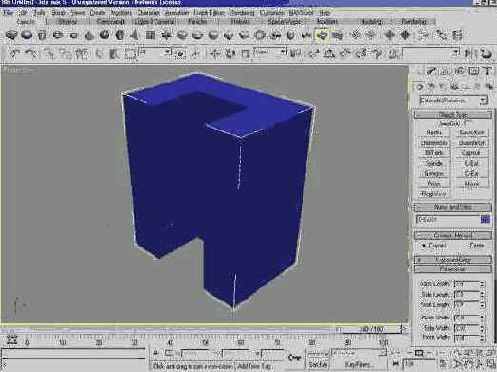Viewport: 497px width, 372px height.
Task: Open the Selected key filter dropdown
Action: tap(359, 353)
